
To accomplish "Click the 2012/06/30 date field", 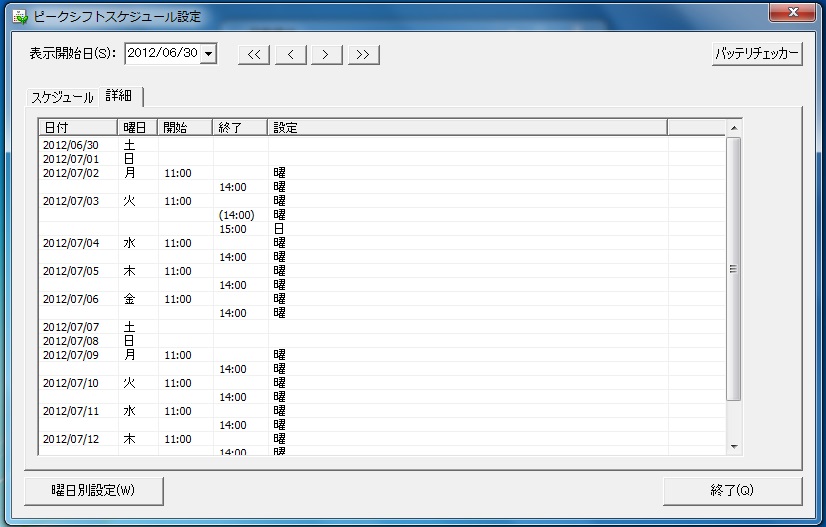I will [x=163, y=53].
